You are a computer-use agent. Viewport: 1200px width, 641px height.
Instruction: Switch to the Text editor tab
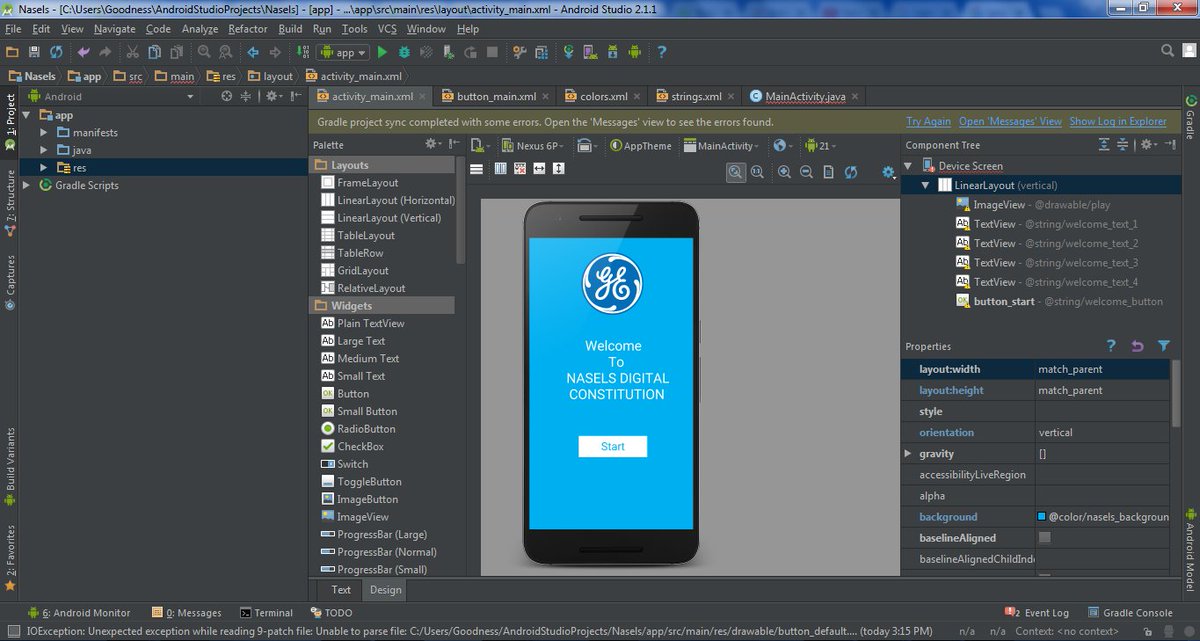pos(341,589)
